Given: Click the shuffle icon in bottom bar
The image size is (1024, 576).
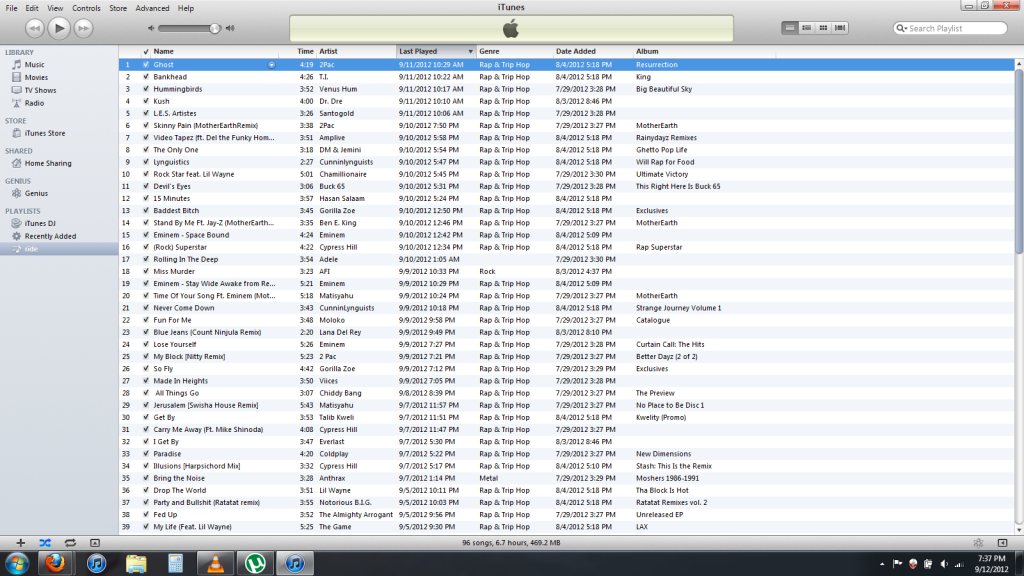Looking at the screenshot, I should point(45,542).
